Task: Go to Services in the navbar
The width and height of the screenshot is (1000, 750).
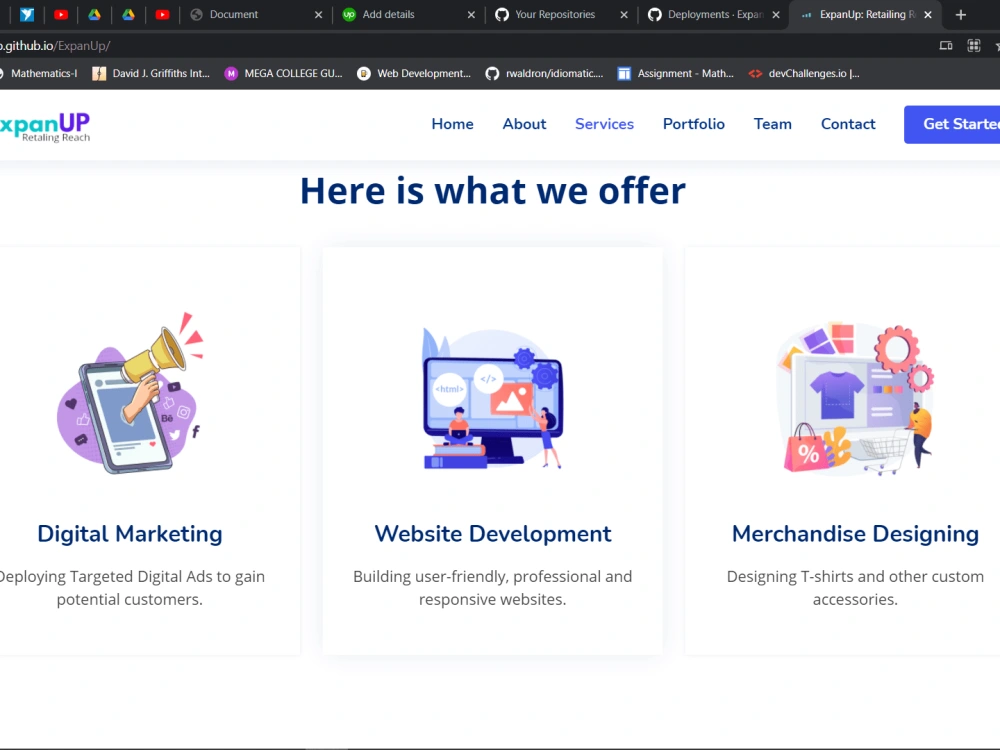Action: click(x=605, y=124)
